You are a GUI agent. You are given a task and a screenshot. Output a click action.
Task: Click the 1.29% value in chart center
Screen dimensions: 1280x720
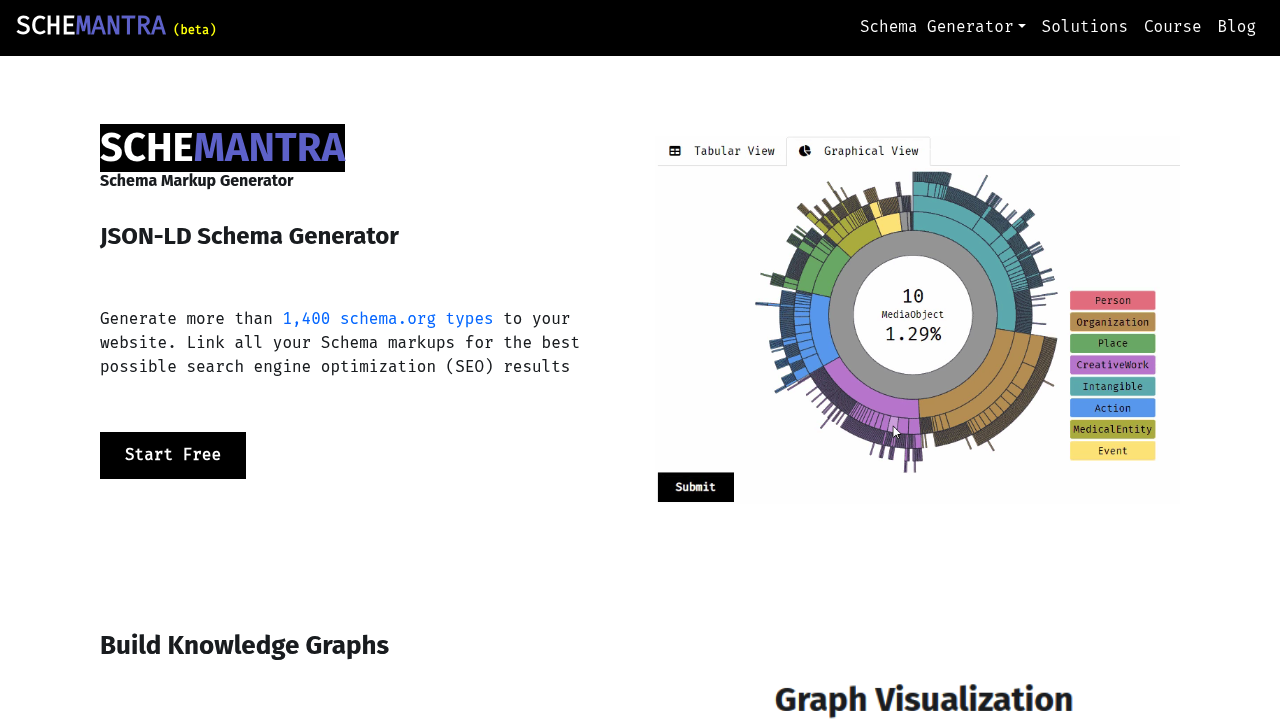(x=912, y=334)
